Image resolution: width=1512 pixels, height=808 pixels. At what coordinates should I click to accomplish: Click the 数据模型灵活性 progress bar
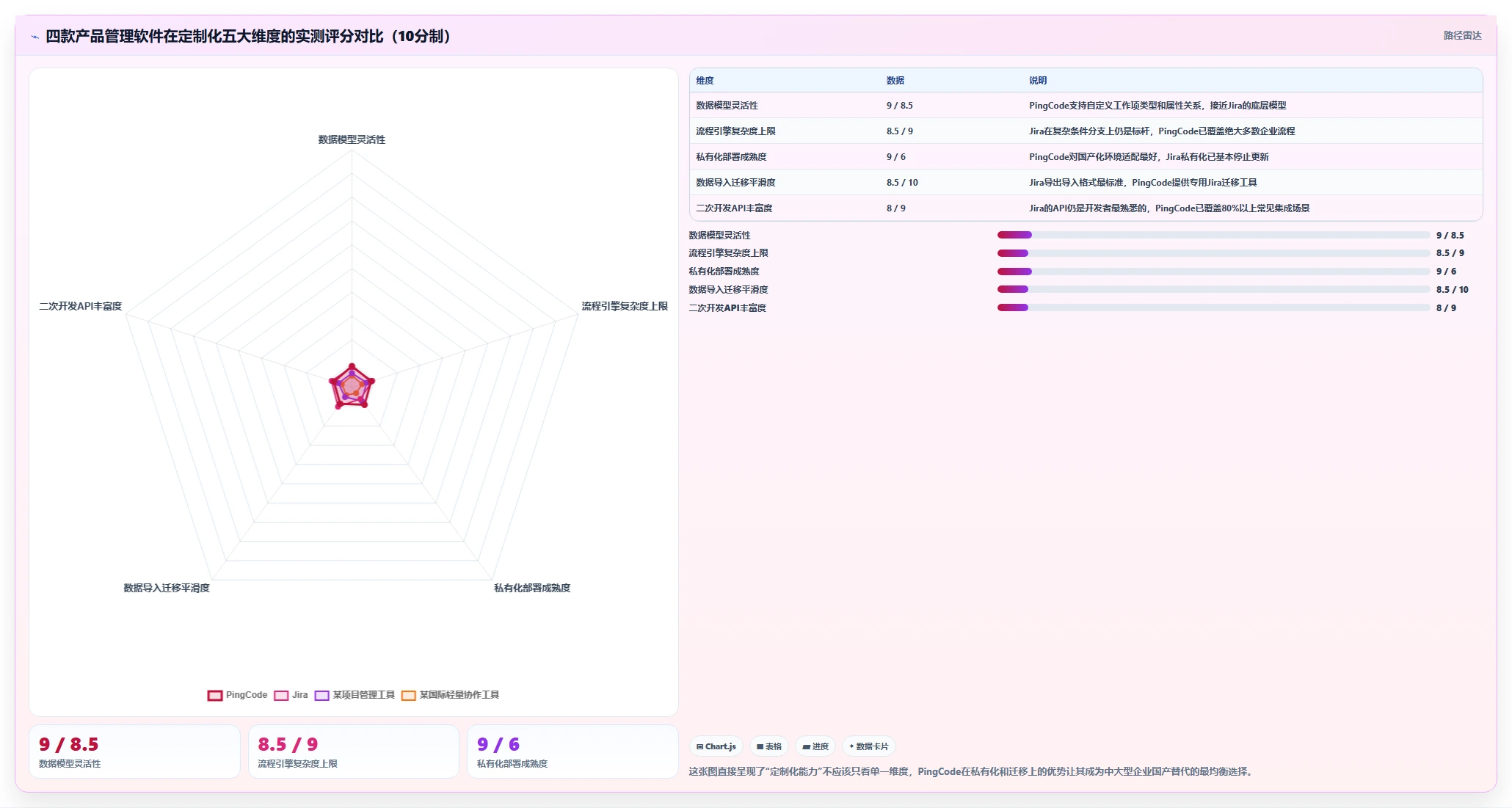pos(1213,235)
